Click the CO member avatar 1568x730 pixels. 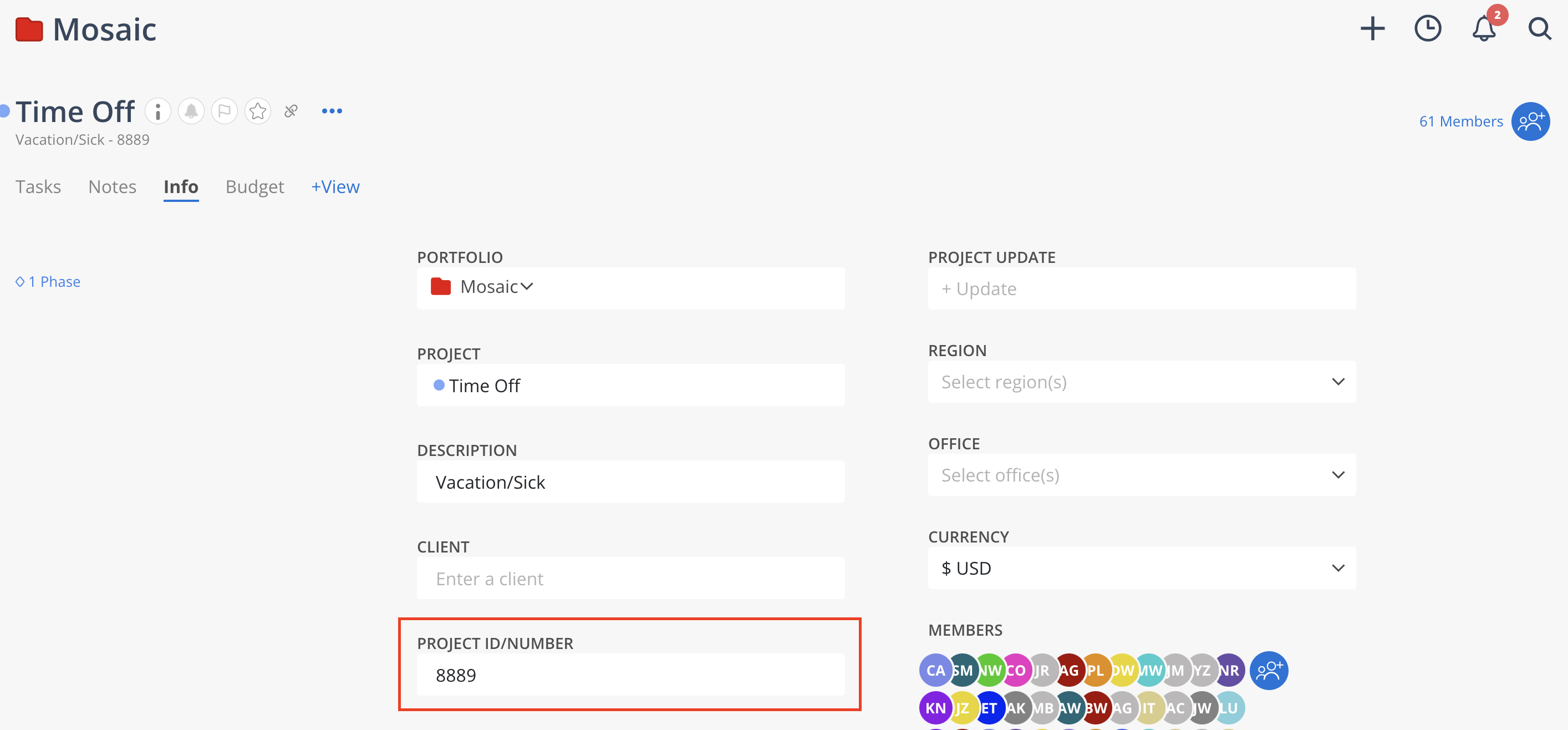(1015, 670)
